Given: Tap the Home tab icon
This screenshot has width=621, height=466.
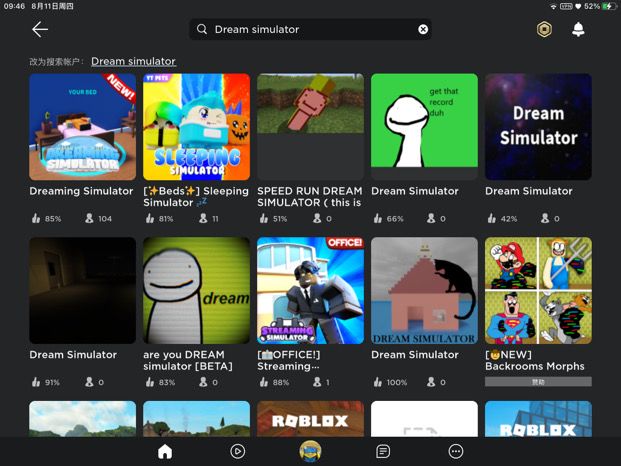Looking at the screenshot, I should click(x=165, y=451).
